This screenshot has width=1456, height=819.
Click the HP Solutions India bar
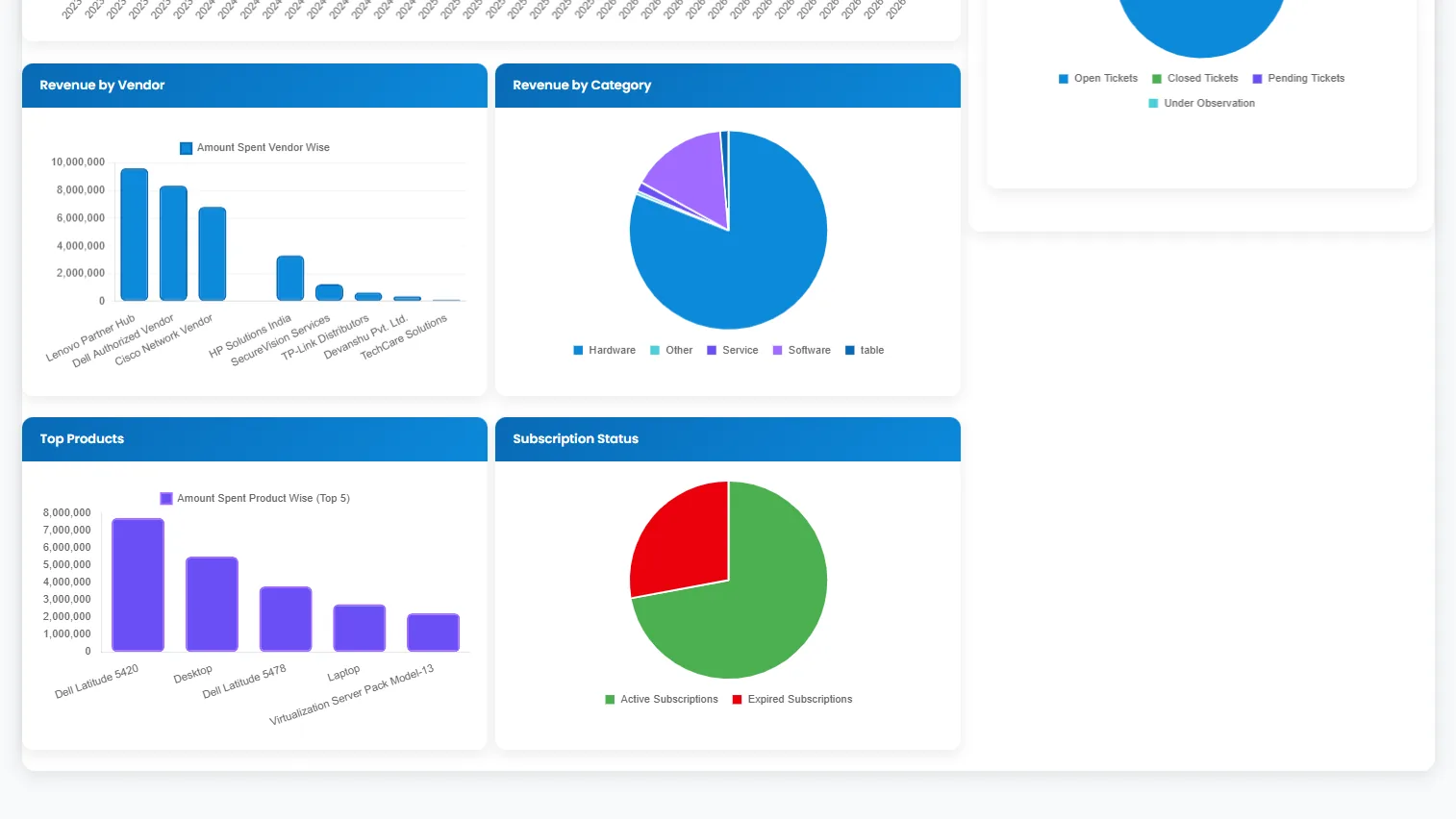pyautogui.click(x=290, y=279)
